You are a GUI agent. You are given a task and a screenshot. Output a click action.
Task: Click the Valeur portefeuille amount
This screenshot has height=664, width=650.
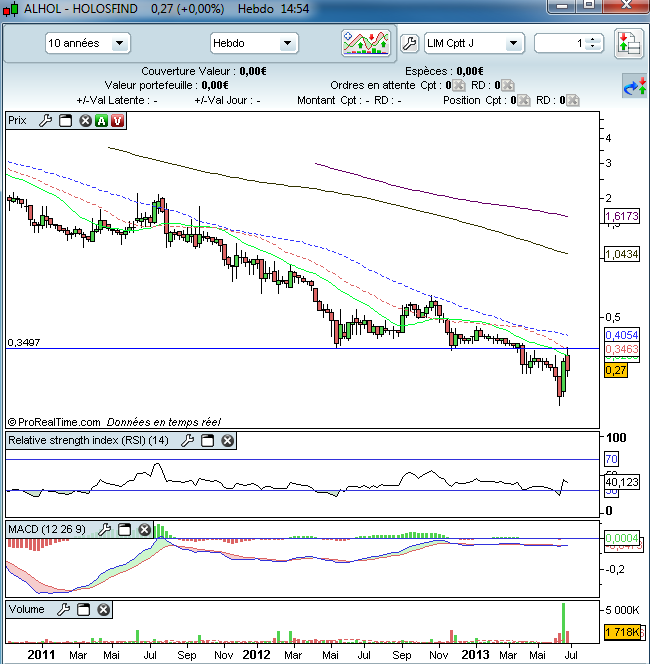click(215, 86)
